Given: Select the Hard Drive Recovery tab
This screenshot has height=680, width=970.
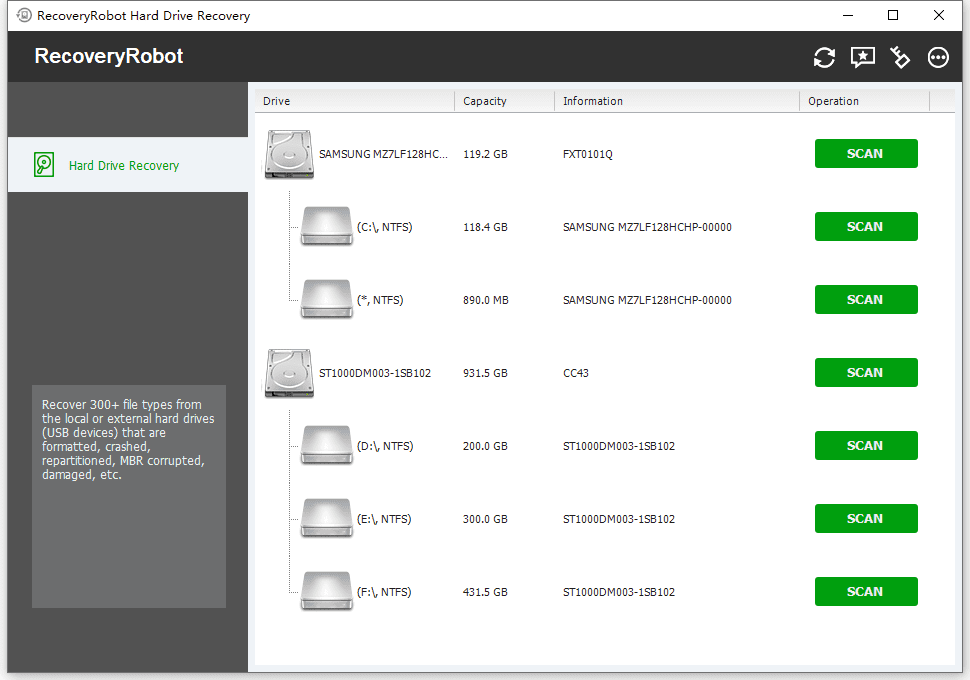Looking at the screenshot, I should [x=124, y=166].
